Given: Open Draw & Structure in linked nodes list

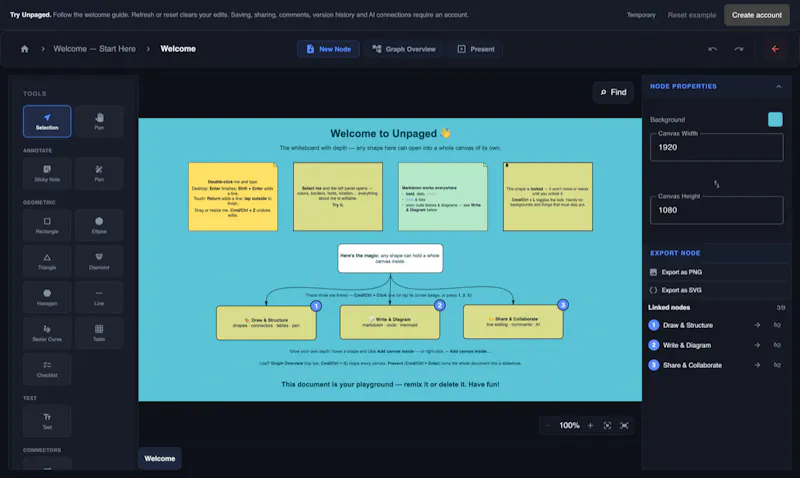Looking at the screenshot, I should point(688,325).
